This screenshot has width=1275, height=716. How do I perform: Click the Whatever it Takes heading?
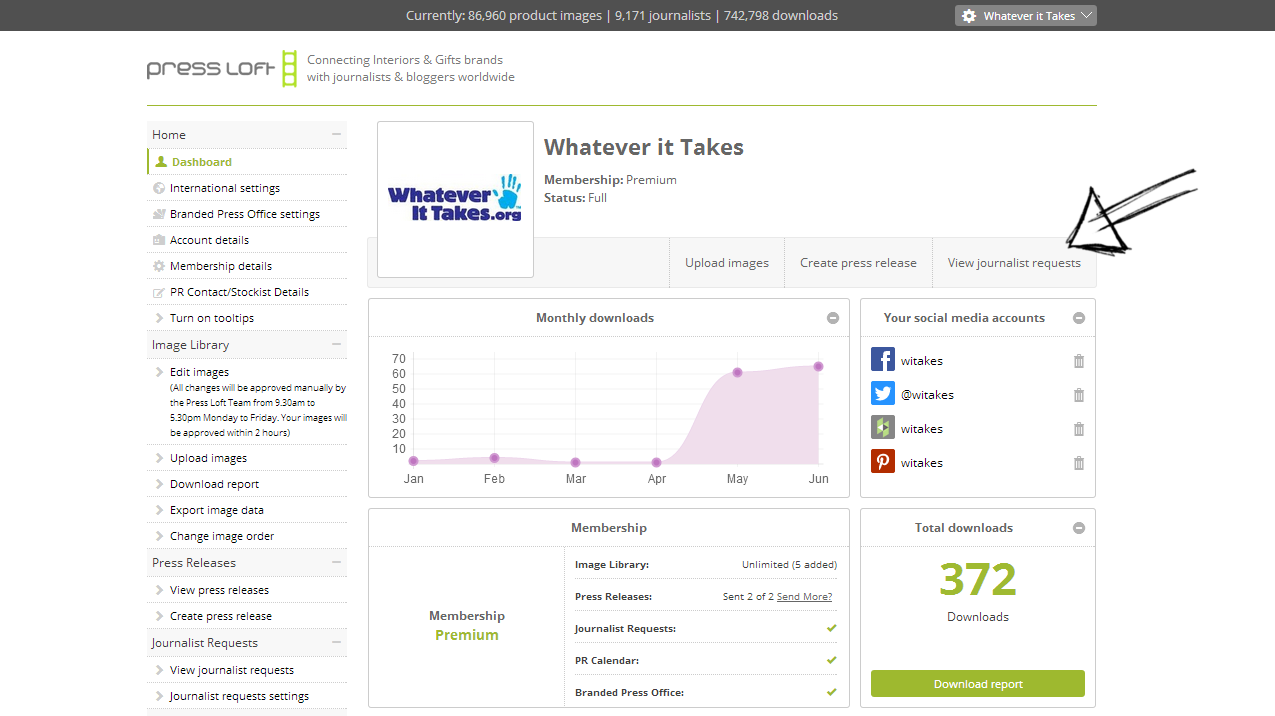point(644,147)
